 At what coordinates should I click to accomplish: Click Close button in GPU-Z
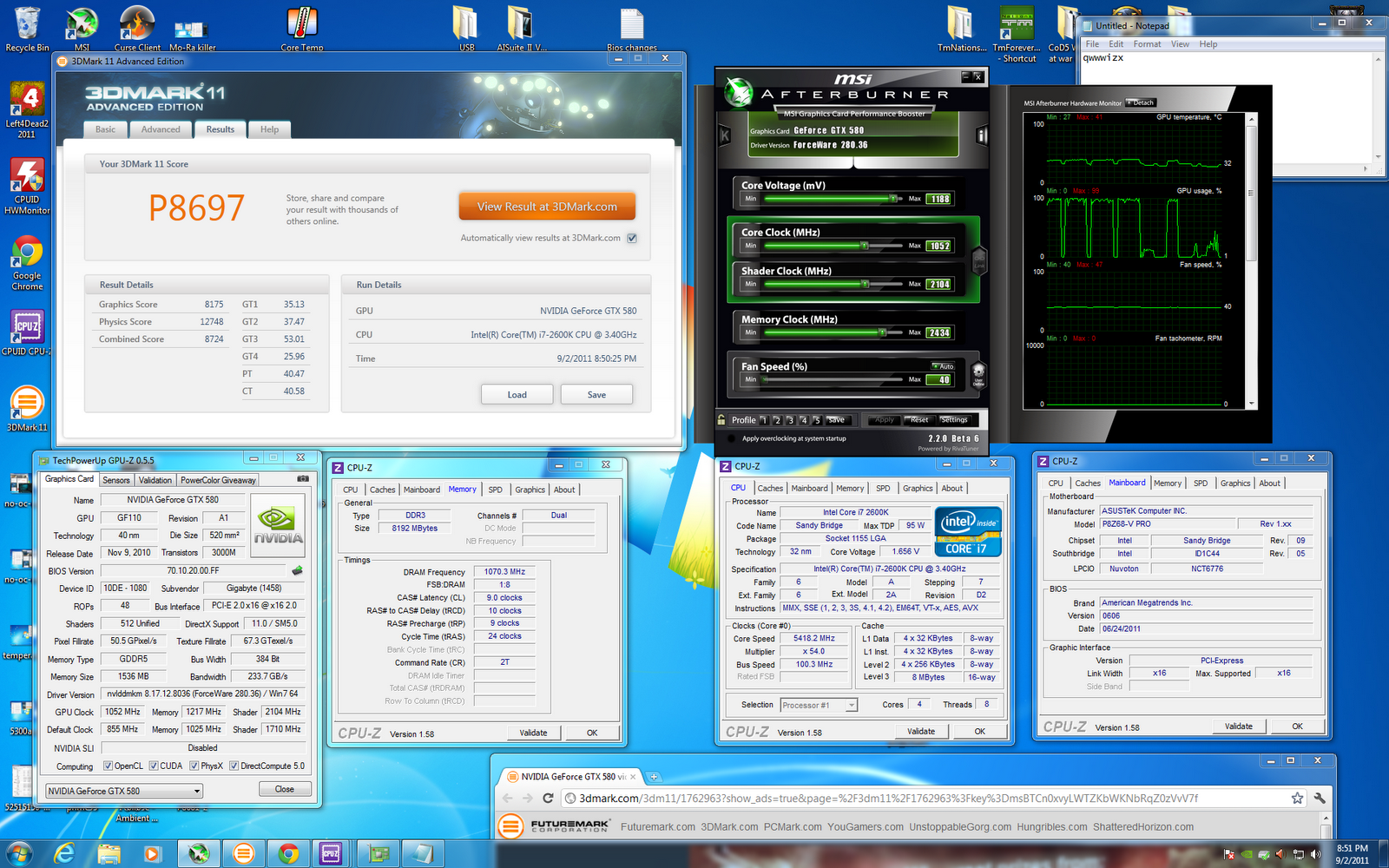click(x=285, y=789)
